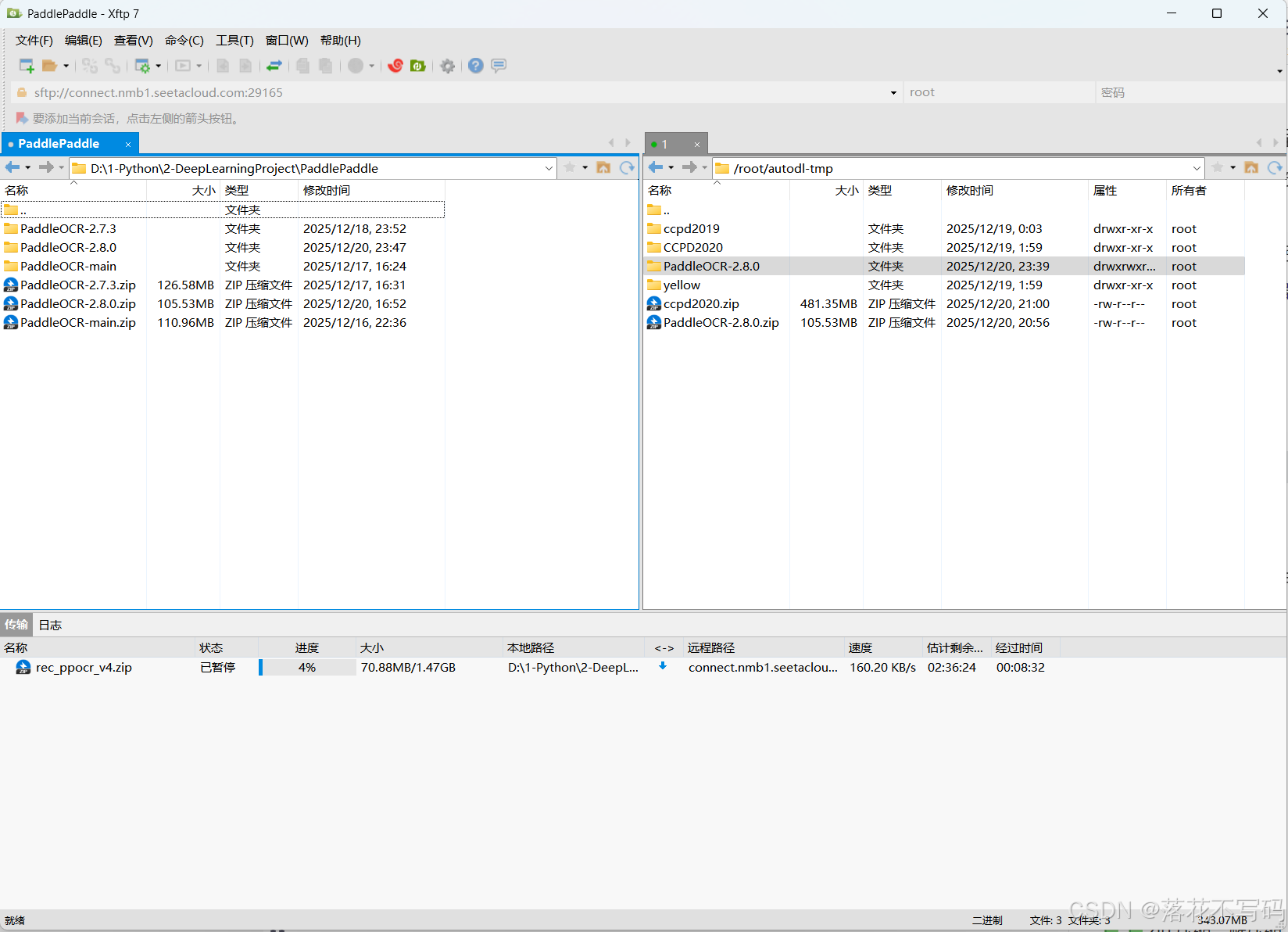
Task: Sort remote files by 所有者 column
Action: 1205,190
